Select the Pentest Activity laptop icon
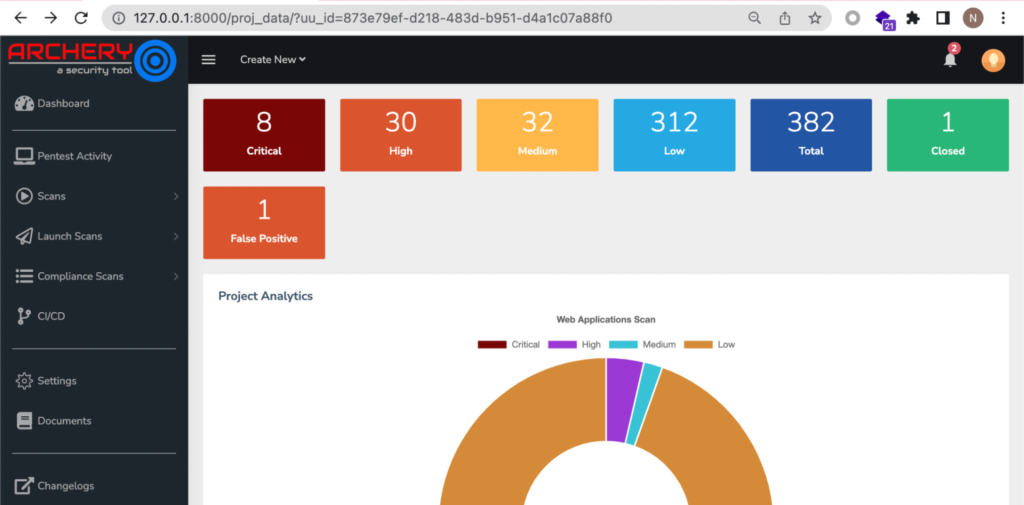1024x505 pixels. pos(24,156)
